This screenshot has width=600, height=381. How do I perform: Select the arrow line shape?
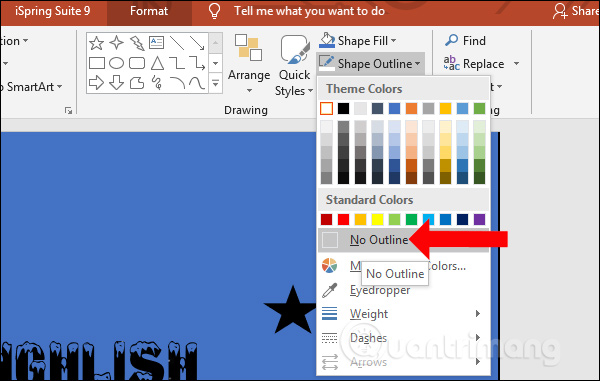tap(197, 43)
